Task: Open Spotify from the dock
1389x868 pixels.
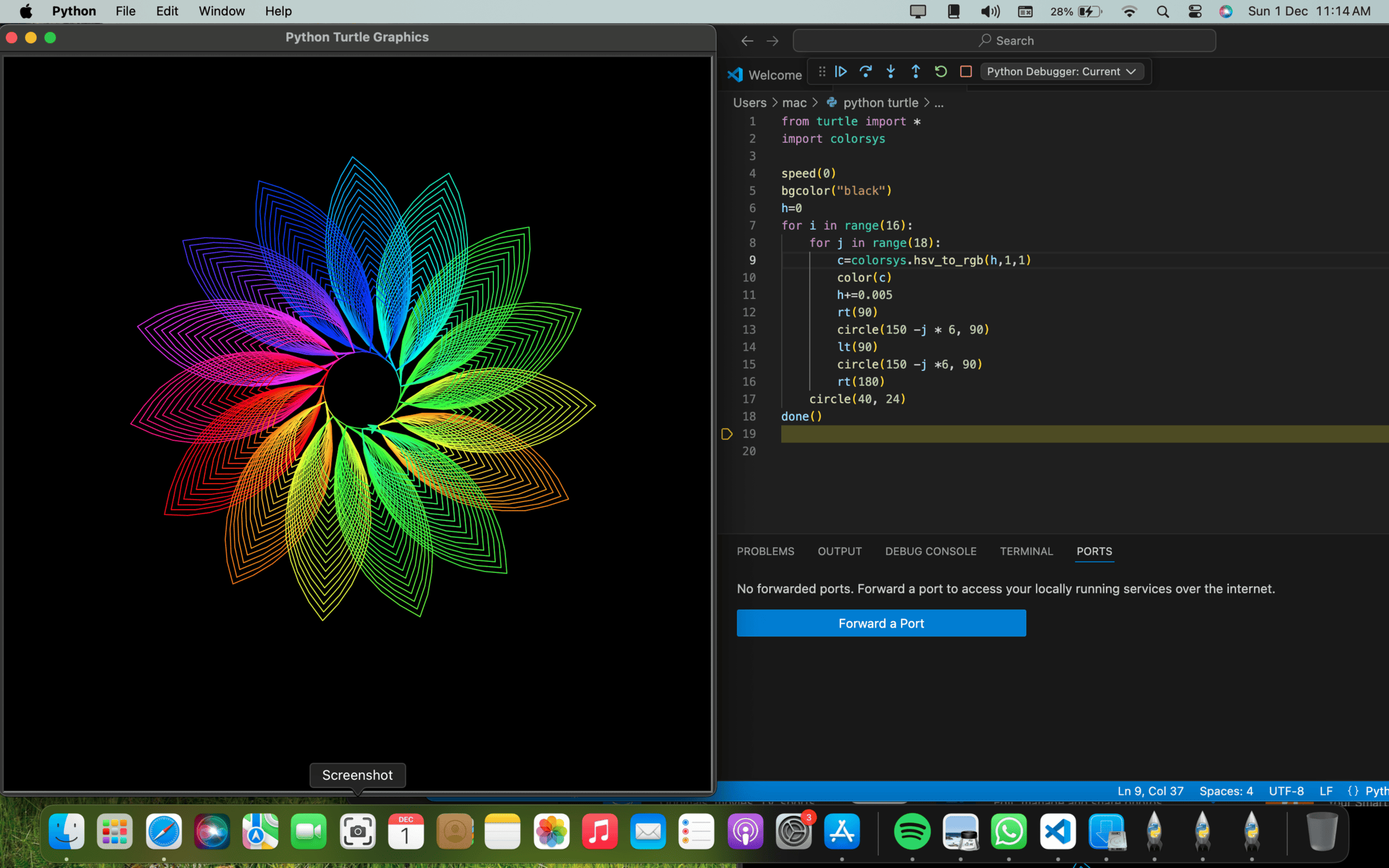Action: [x=912, y=831]
